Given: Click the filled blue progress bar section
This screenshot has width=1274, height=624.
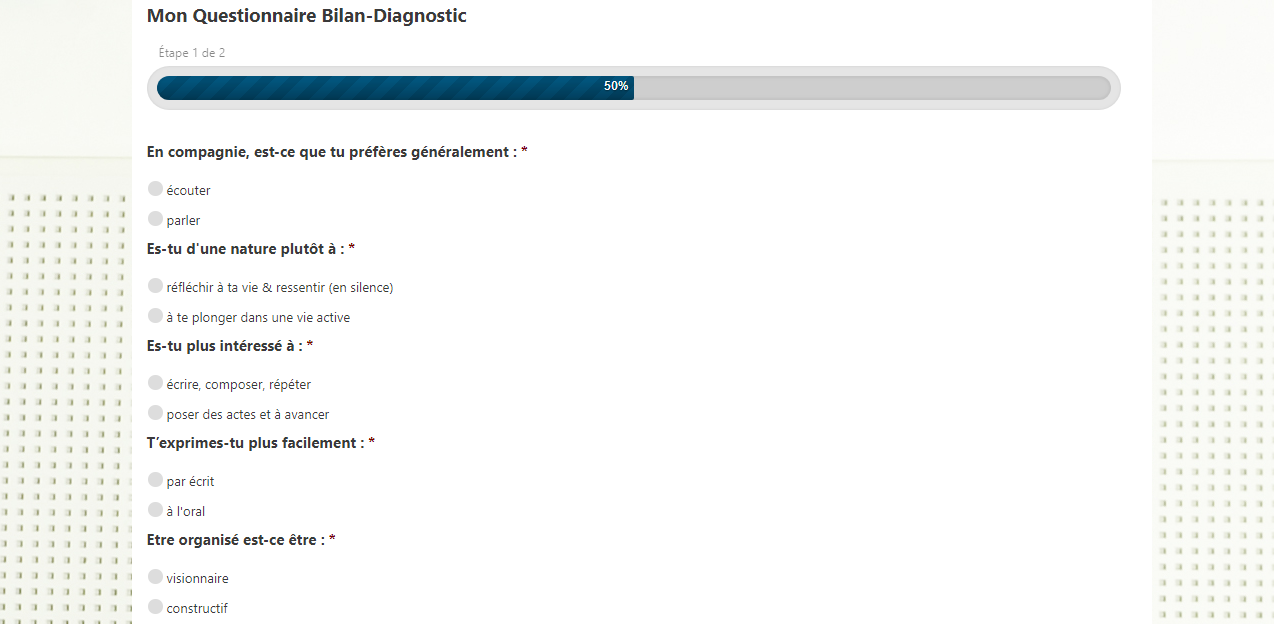Looking at the screenshot, I should coord(380,88).
